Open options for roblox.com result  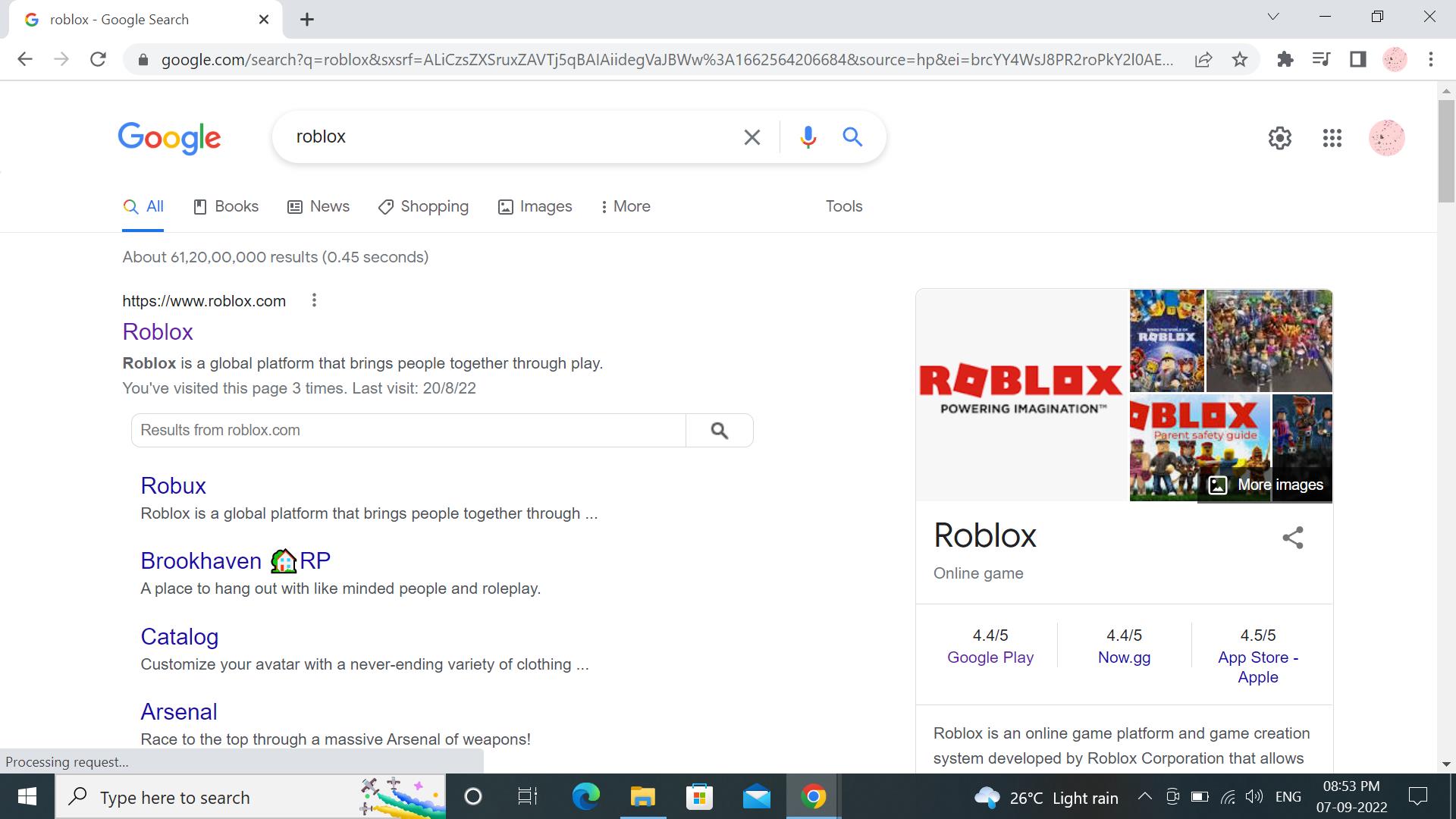click(314, 301)
